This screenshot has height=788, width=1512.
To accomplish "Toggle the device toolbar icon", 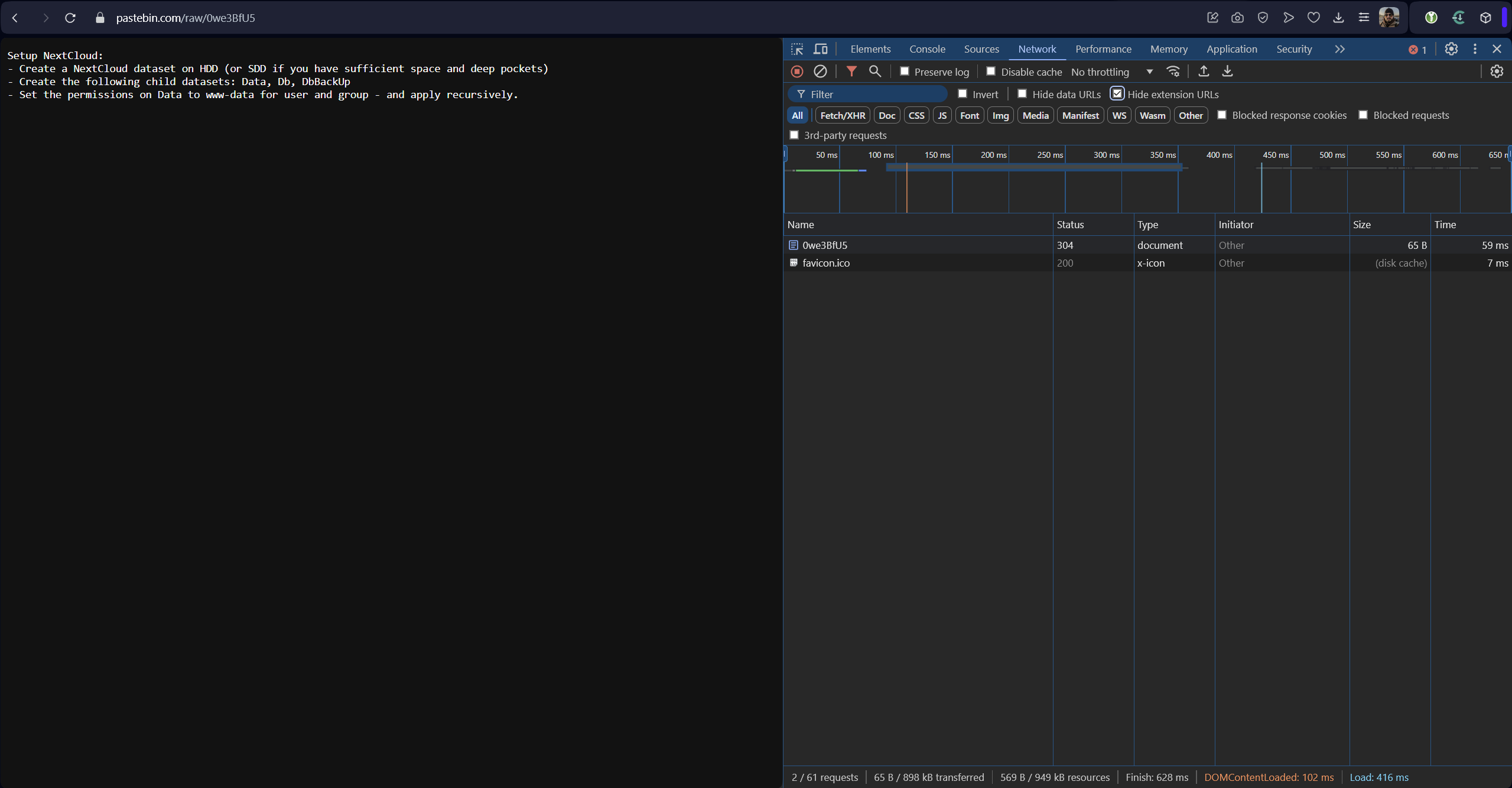I will click(x=821, y=49).
